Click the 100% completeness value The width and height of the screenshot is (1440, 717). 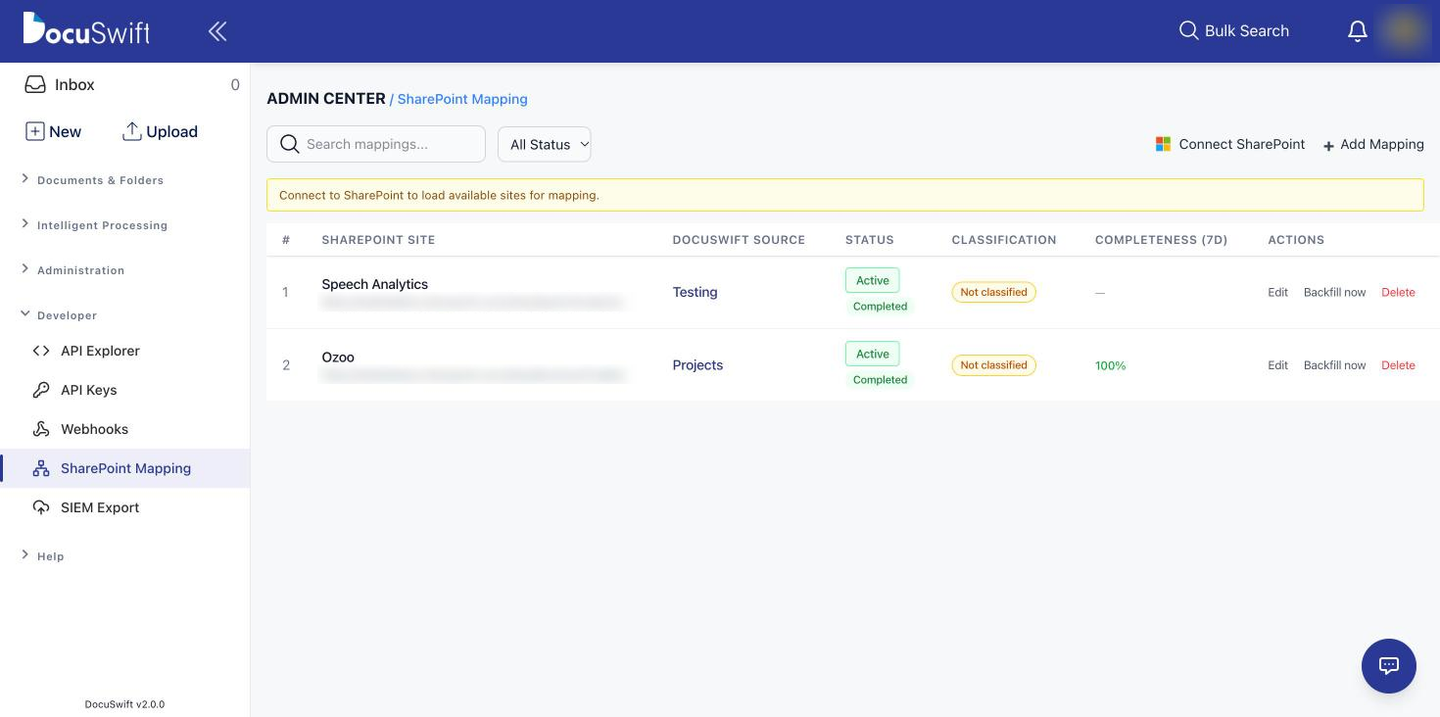coord(1110,365)
